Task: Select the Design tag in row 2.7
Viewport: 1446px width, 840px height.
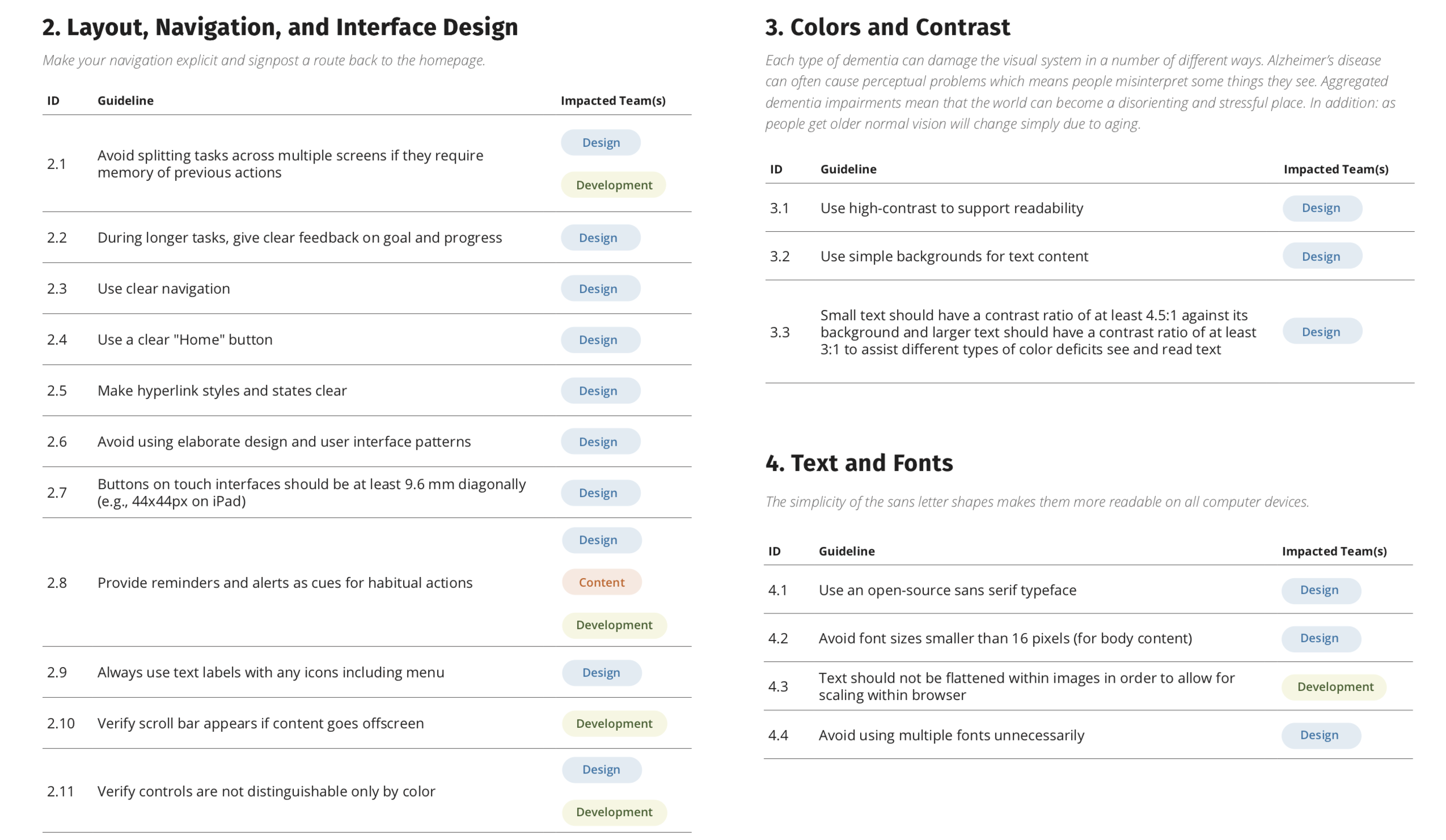Action: tap(600, 493)
